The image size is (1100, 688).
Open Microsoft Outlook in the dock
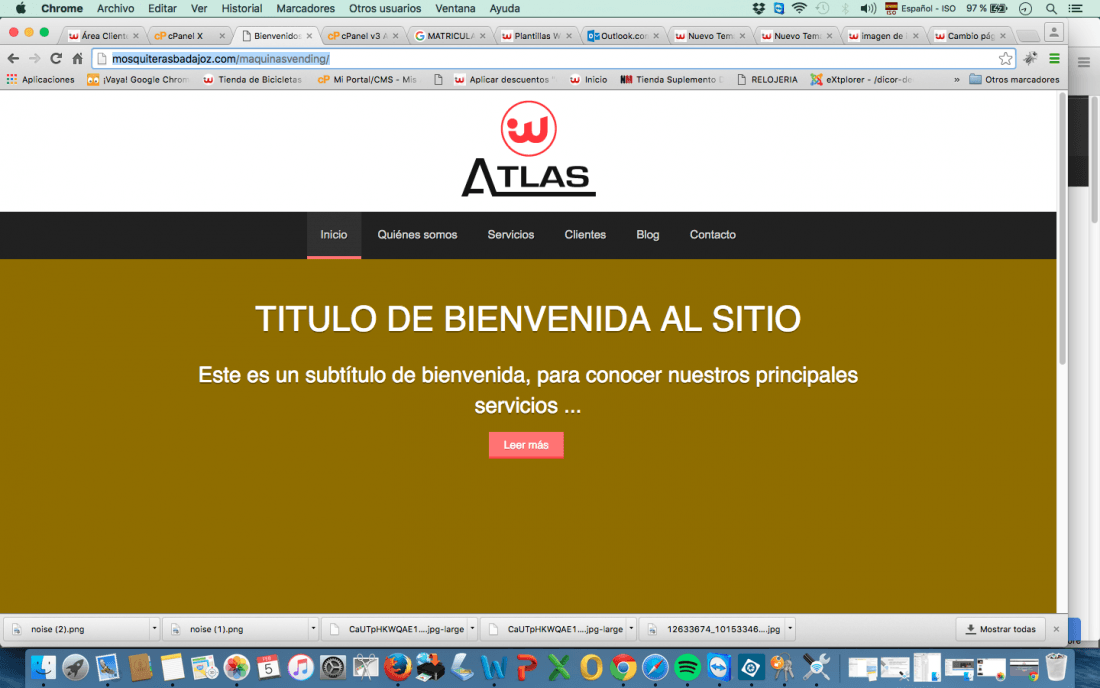point(591,667)
